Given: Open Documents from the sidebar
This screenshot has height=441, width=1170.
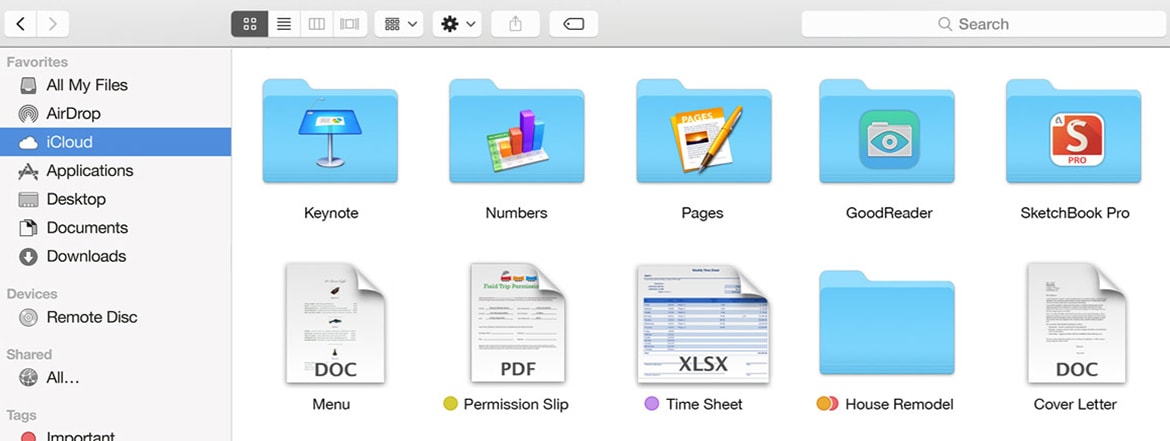Looking at the screenshot, I should point(116,228).
